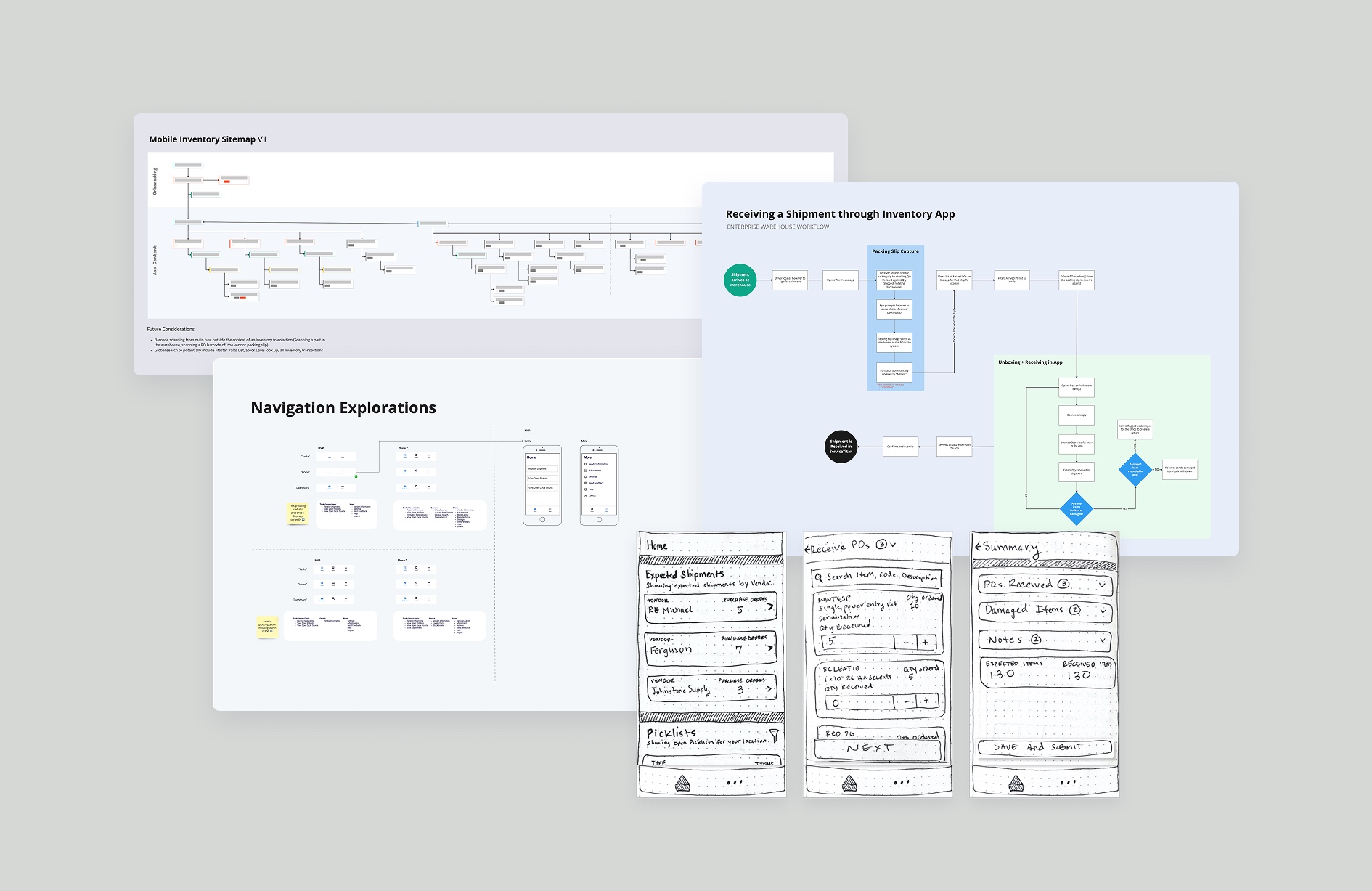Click the 'Damaged item recorded in app?' diamond
This screenshot has height=891, width=1372.
pos(1135,470)
